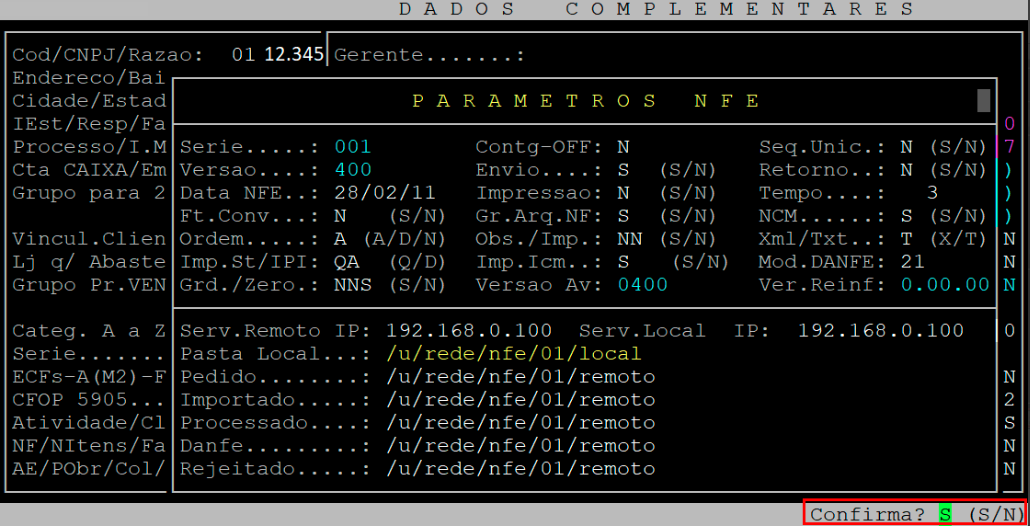Click the Versao value 400
Viewport: 1030px width, 526px height.
point(353,170)
